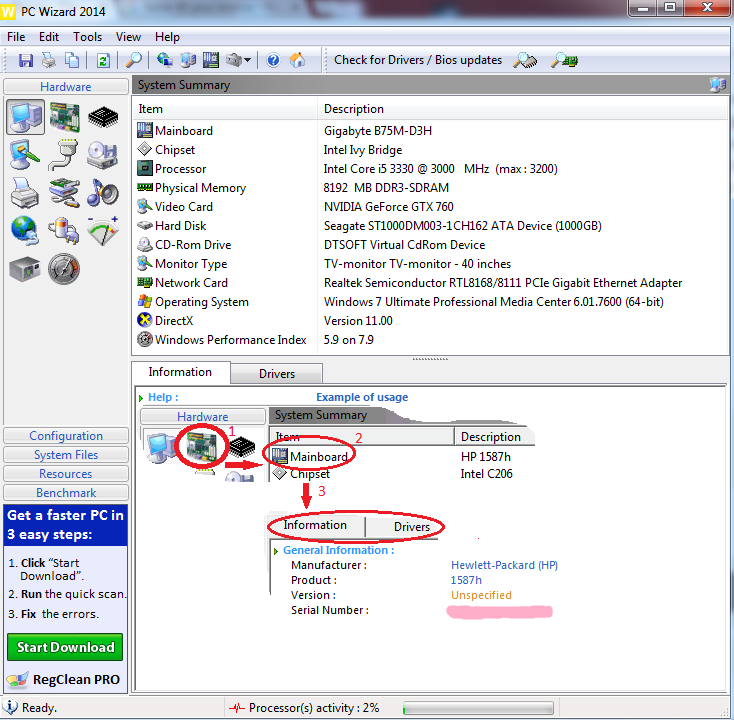Click the Help question mark icon

pos(273,60)
